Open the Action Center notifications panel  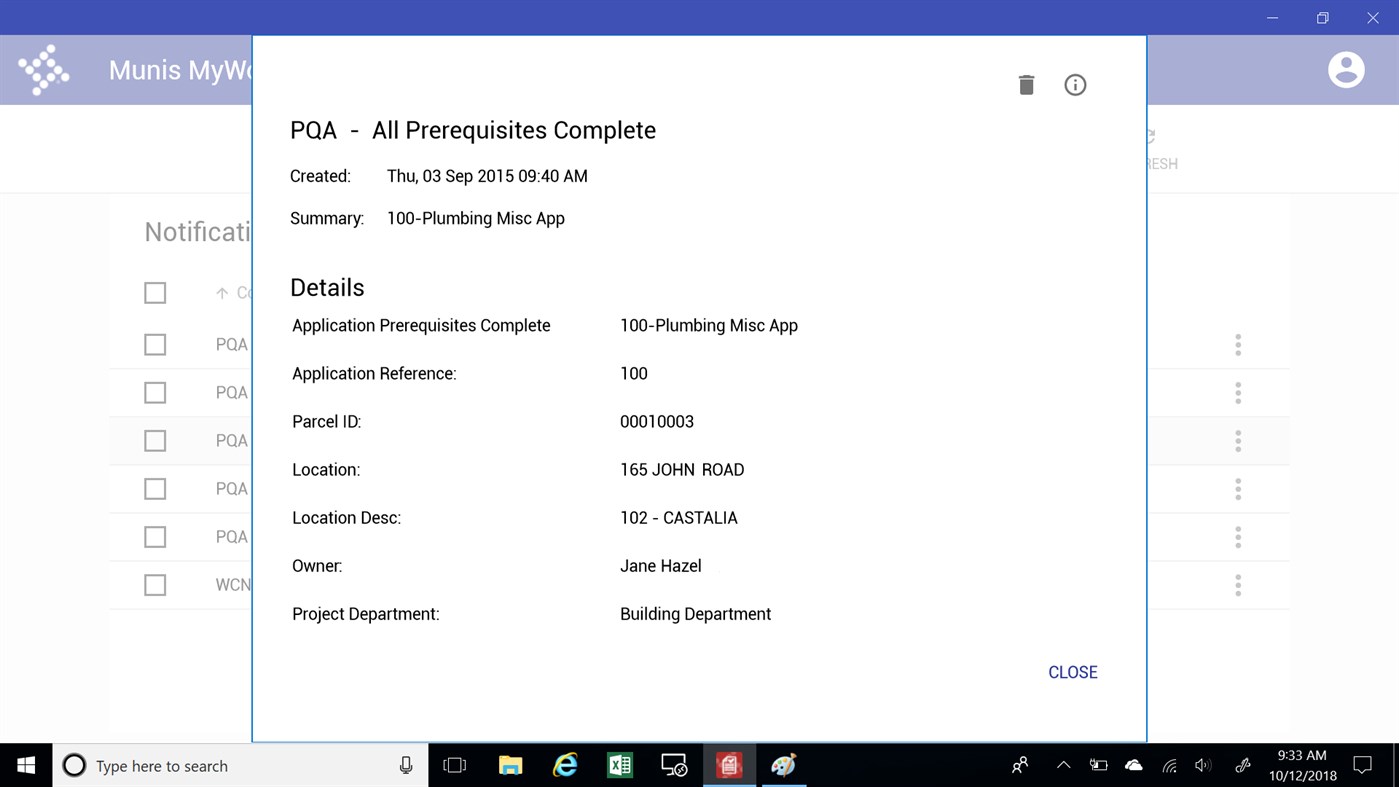tap(1362, 765)
